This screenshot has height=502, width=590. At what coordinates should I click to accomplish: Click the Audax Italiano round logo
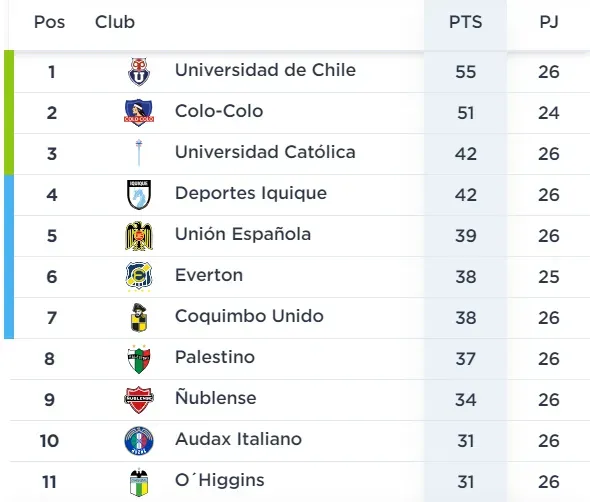pos(139,441)
